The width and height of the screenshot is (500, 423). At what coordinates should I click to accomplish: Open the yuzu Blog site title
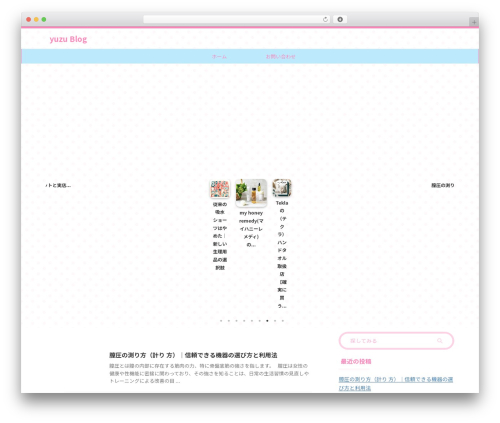click(68, 39)
